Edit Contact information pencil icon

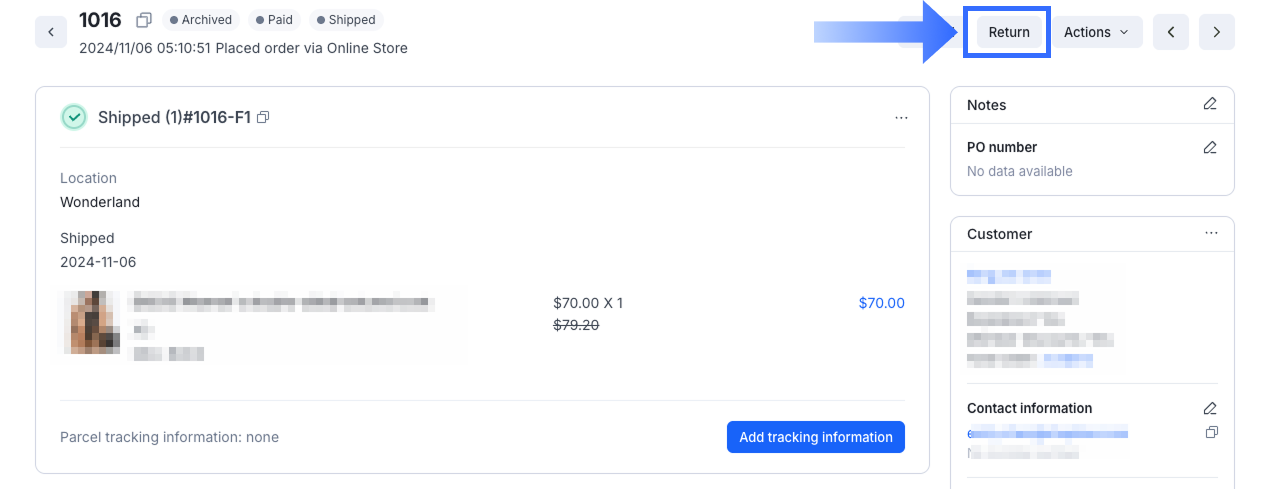click(x=1210, y=408)
